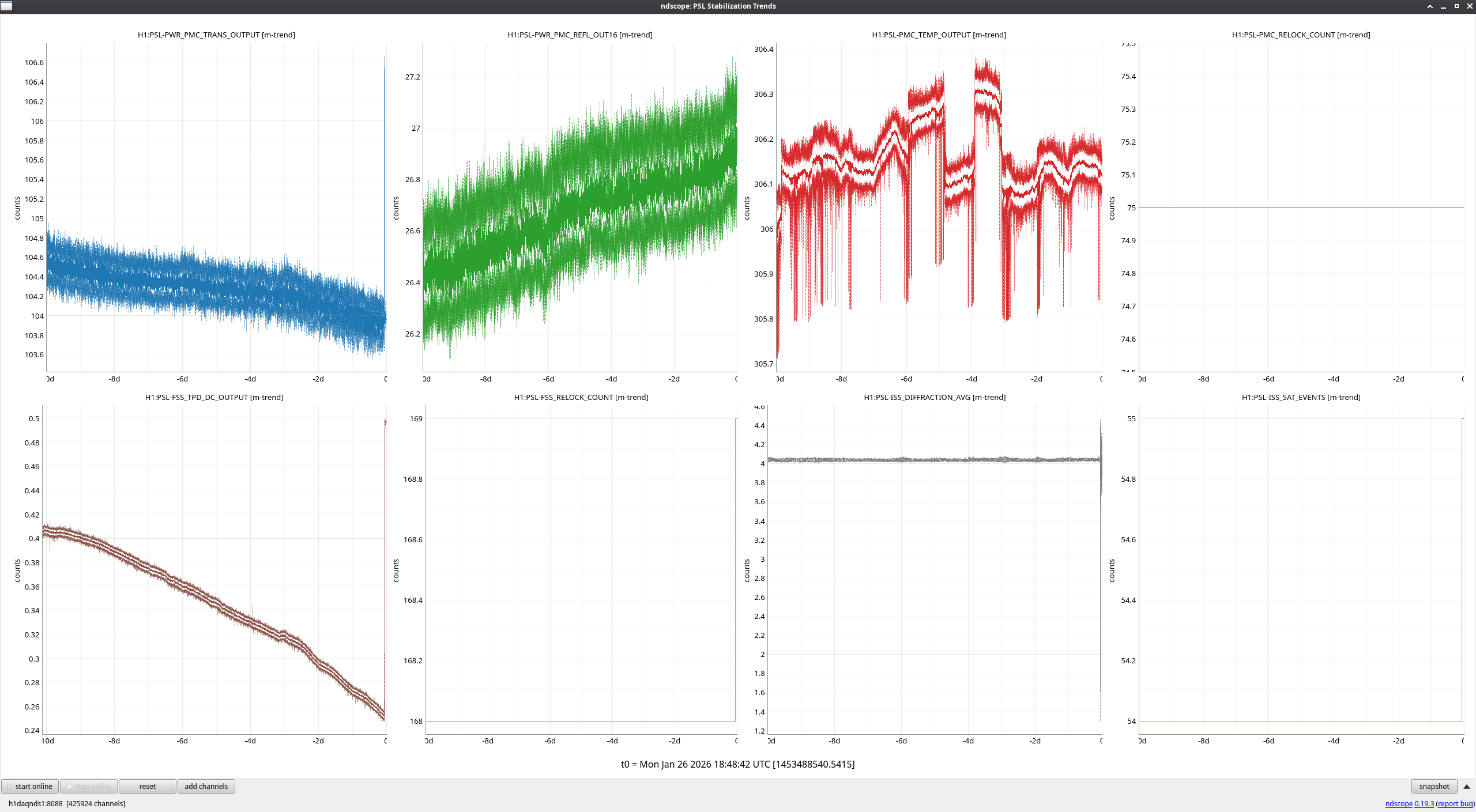Viewport: 1476px width, 812px height.
Task: Click the t0 timestamp label
Action: point(737,764)
